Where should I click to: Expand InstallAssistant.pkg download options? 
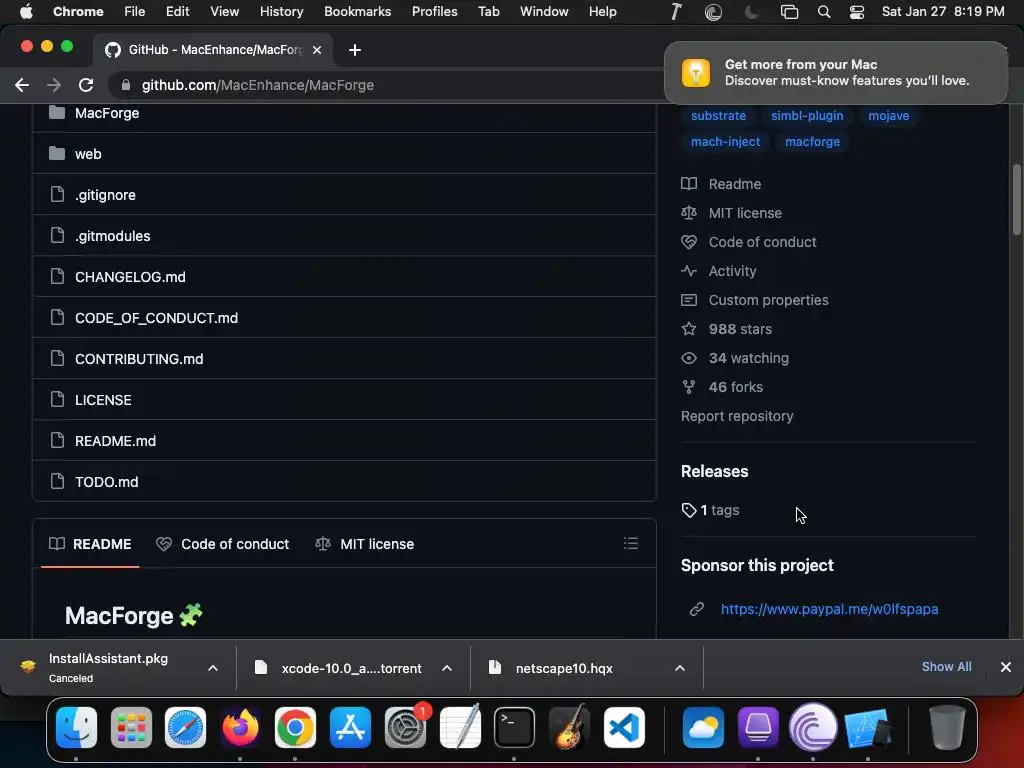click(x=213, y=668)
